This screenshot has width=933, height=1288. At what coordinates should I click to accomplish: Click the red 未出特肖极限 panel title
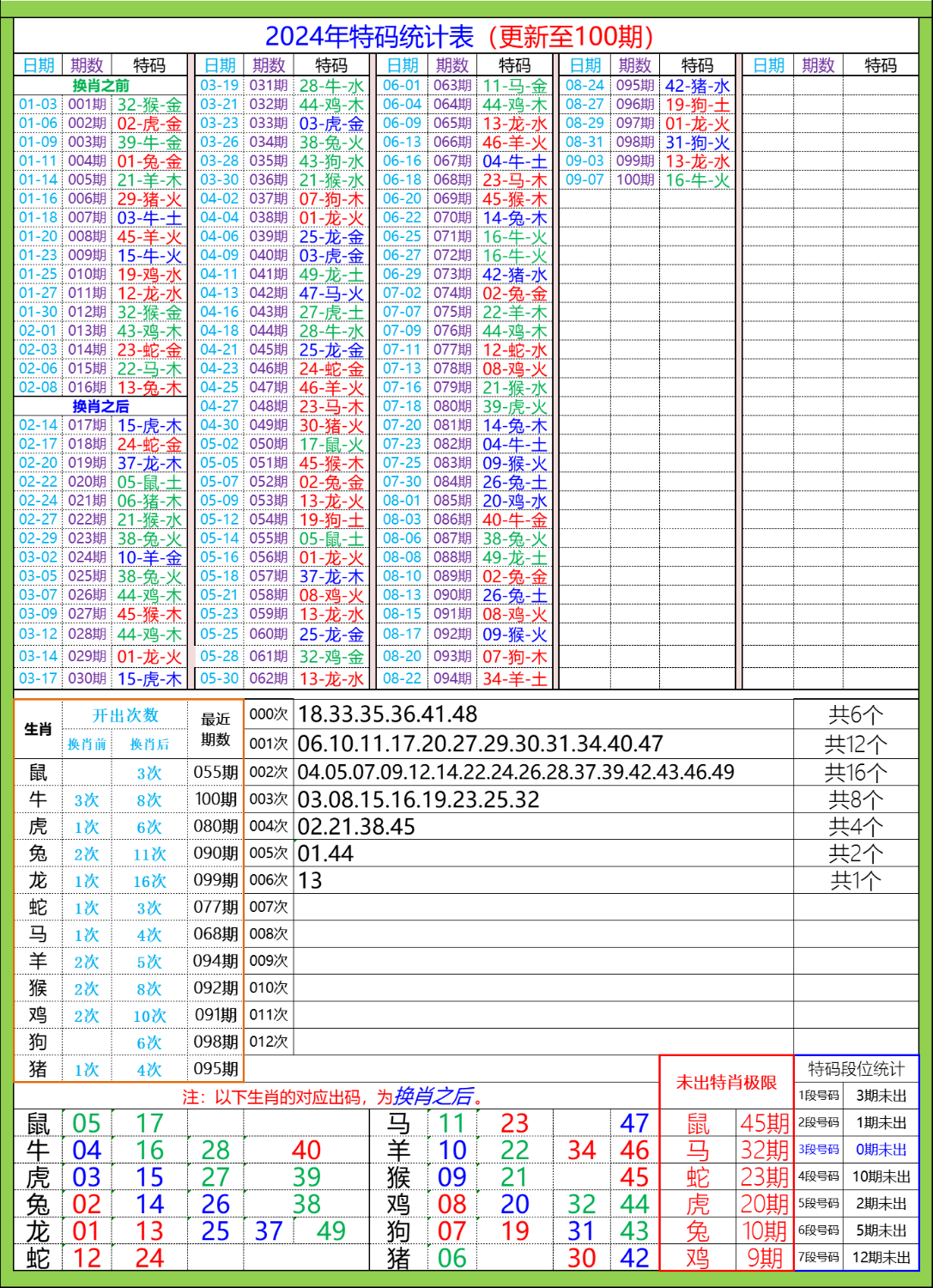[726, 1084]
